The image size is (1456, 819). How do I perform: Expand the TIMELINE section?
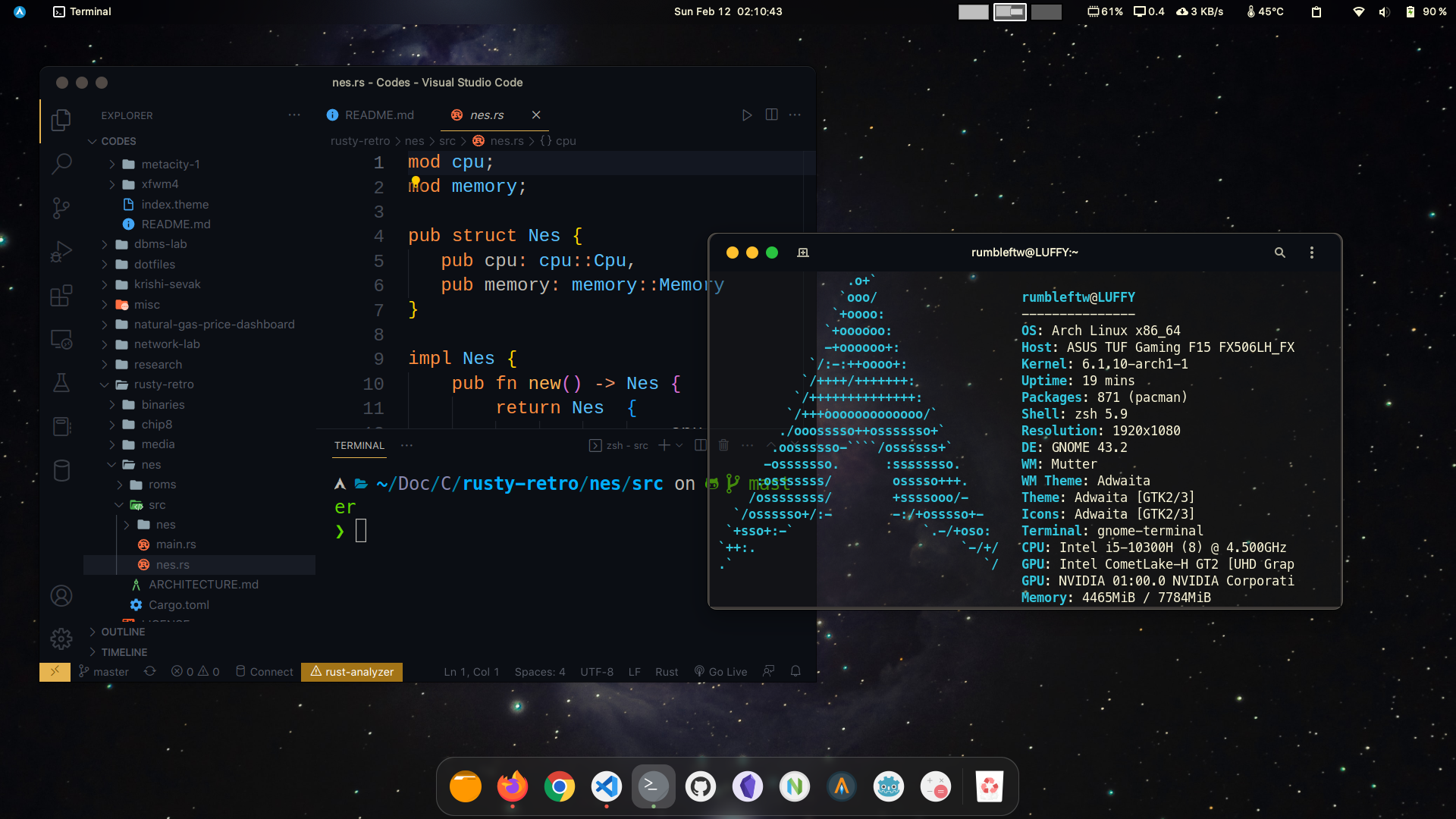click(x=124, y=652)
